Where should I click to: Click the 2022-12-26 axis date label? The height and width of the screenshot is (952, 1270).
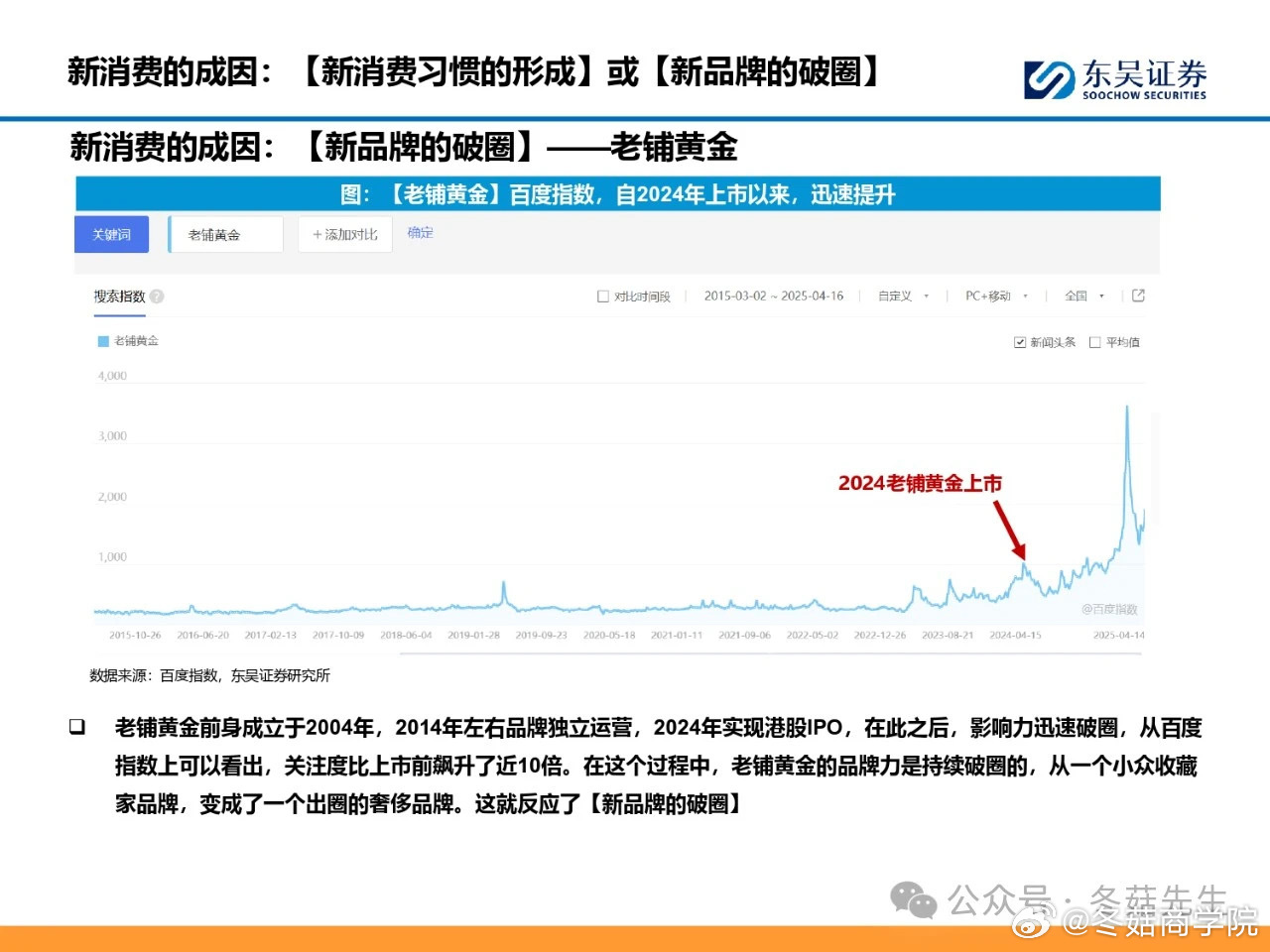(x=880, y=635)
